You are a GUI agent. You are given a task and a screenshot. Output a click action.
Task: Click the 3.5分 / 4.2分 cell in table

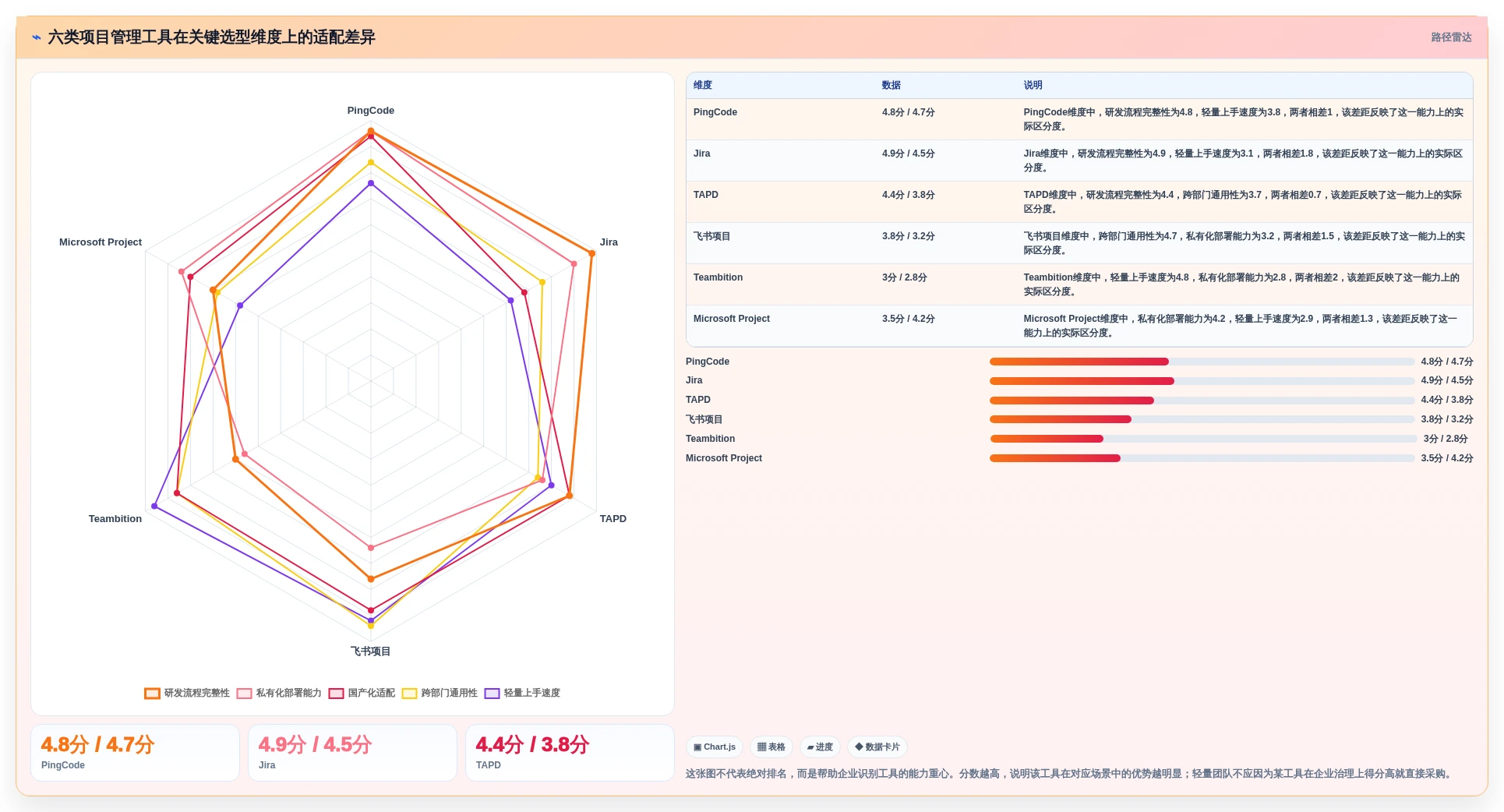(x=909, y=319)
